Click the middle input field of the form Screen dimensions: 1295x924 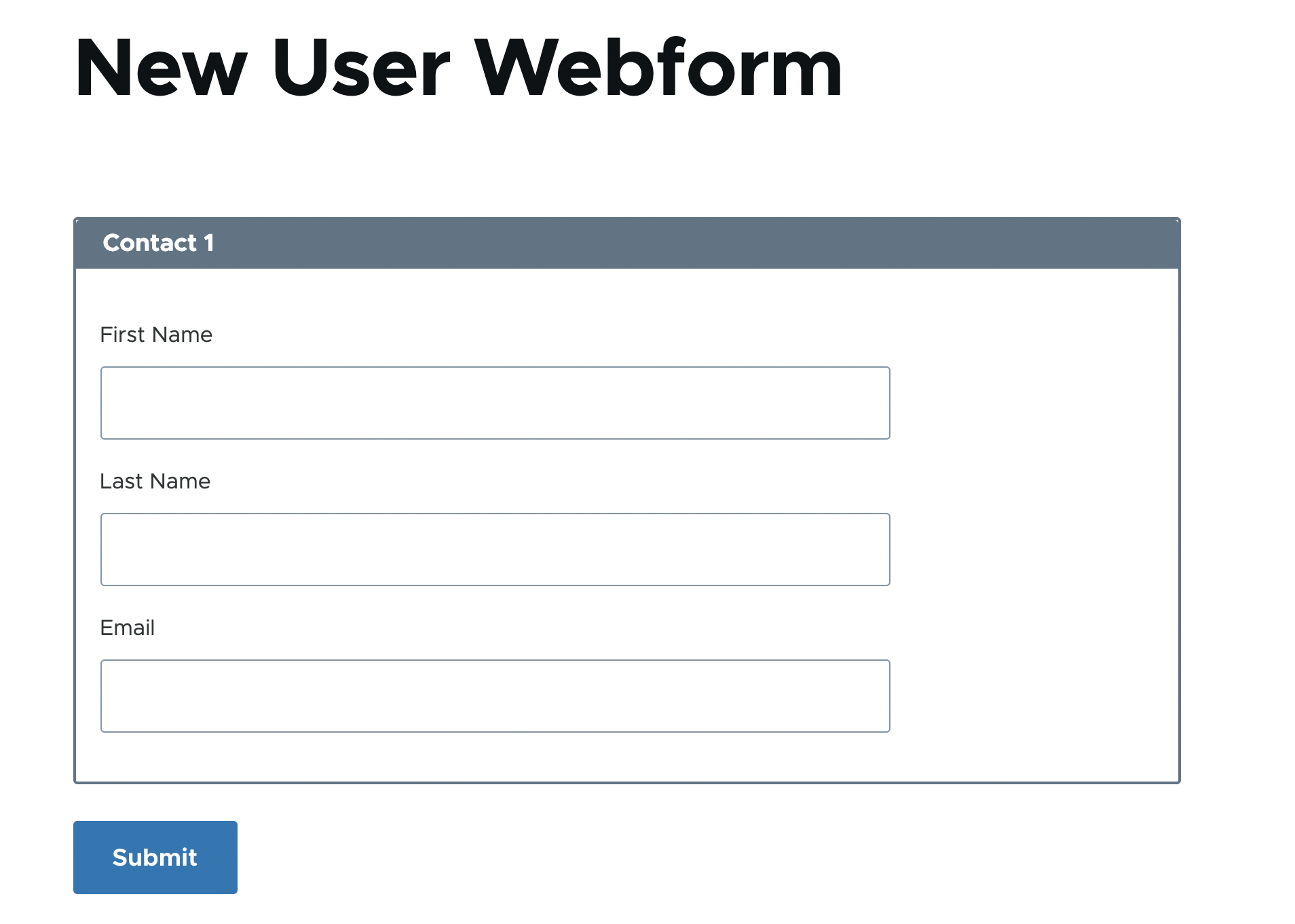tap(495, 550)
